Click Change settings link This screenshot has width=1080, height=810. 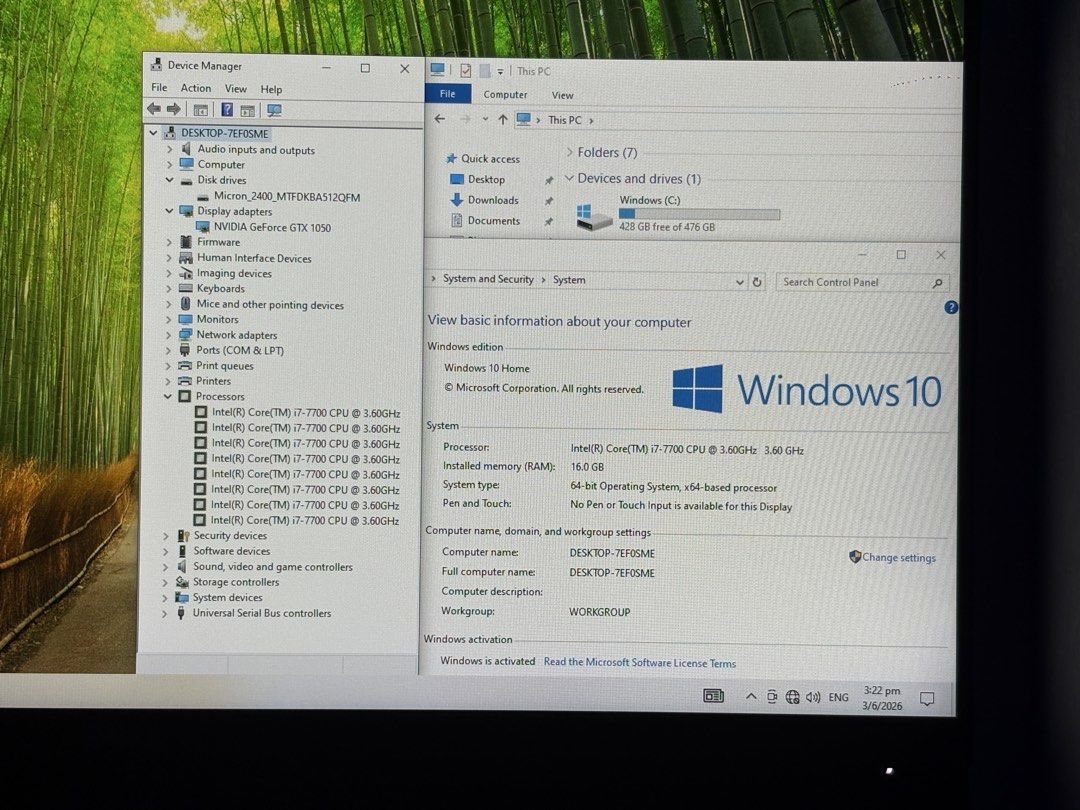[899, 557]
